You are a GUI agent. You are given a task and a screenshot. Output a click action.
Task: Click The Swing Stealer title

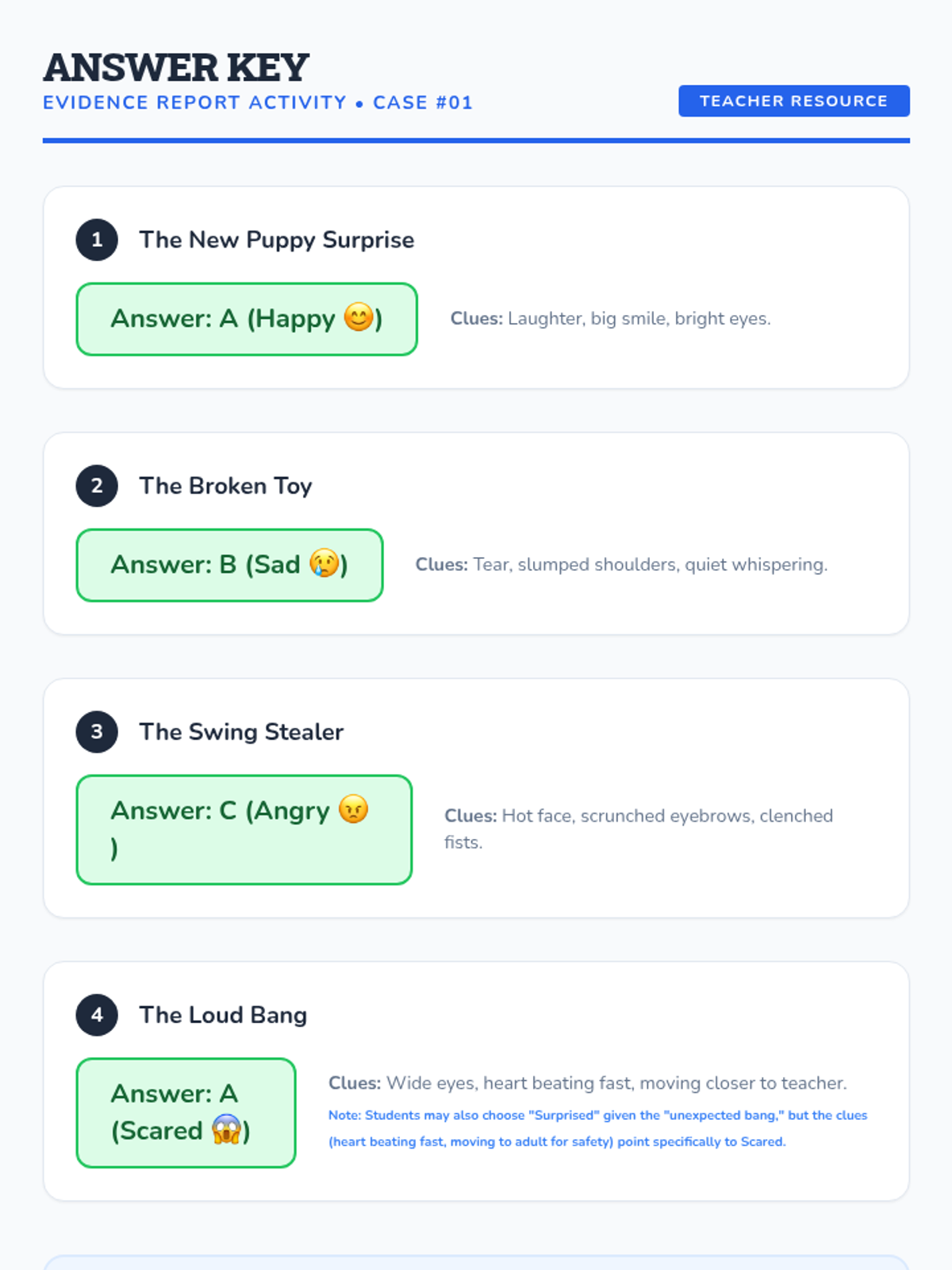point(242,732)
